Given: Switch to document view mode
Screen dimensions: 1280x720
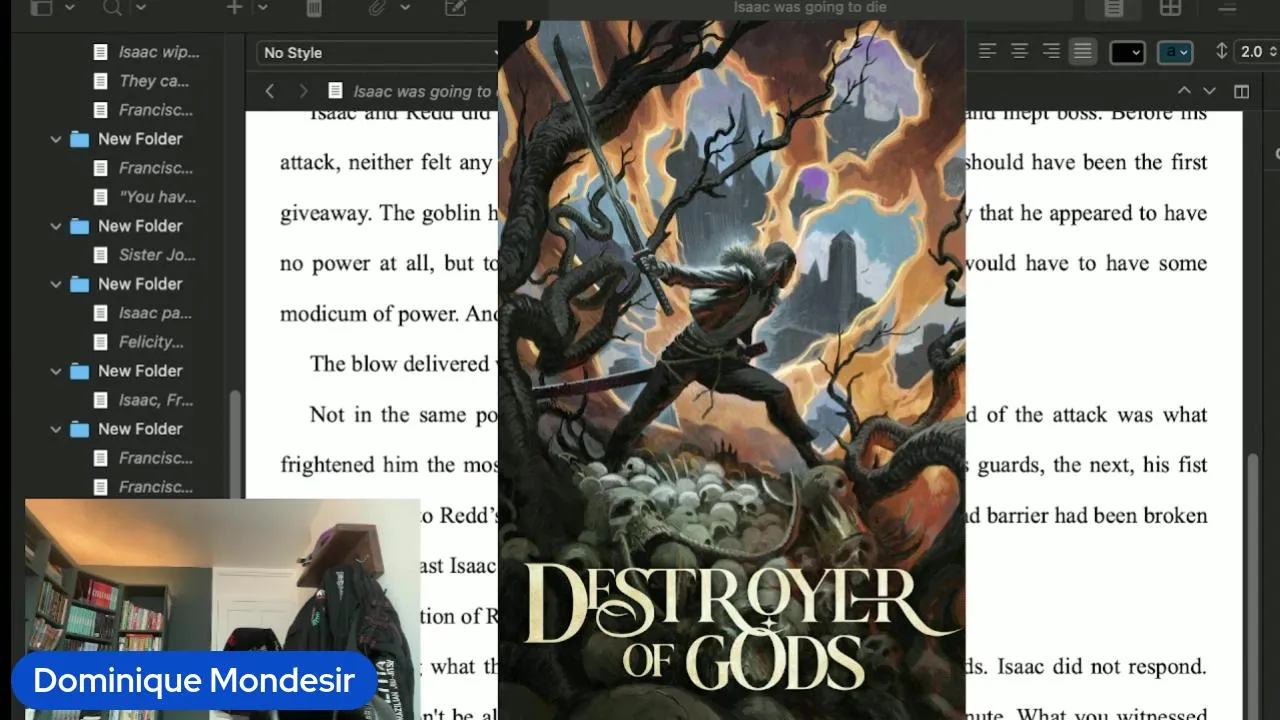Looking at the screenshot, I should coord(1114,8).
